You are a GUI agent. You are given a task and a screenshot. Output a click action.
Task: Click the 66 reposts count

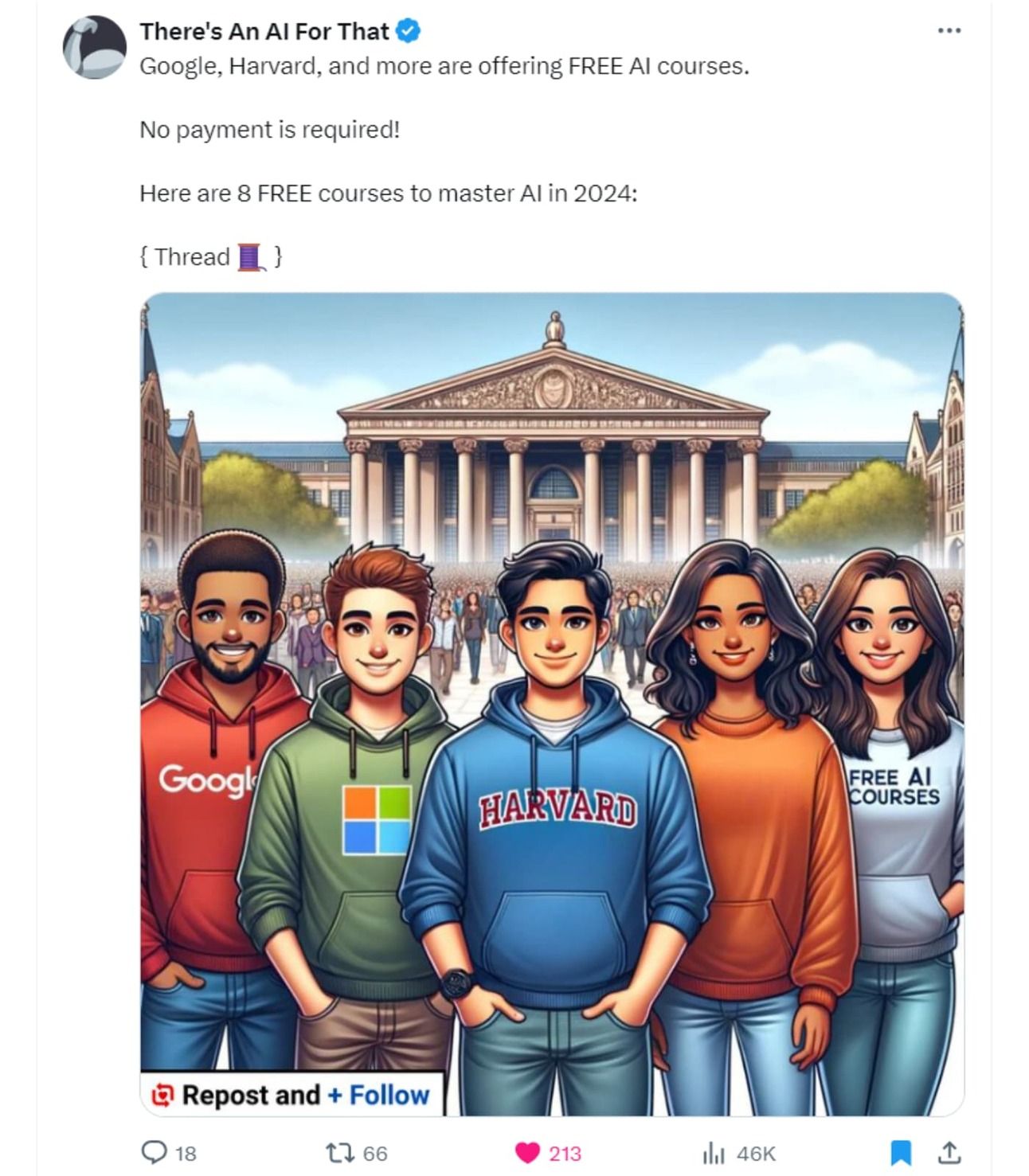click(375, 1153)
